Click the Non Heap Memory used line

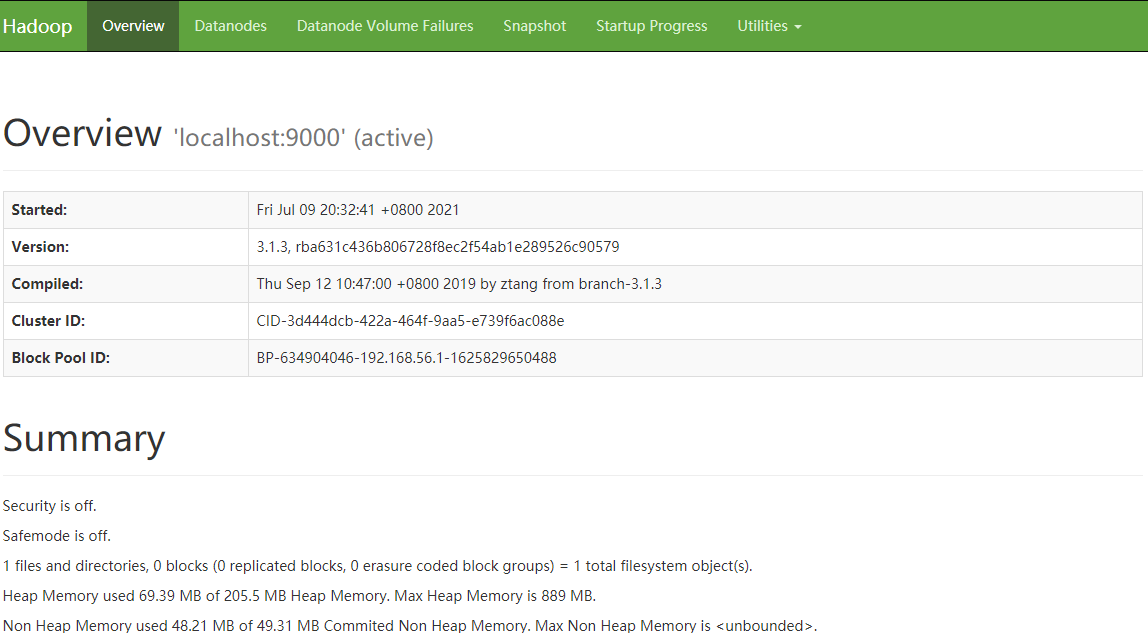[410, 625]
